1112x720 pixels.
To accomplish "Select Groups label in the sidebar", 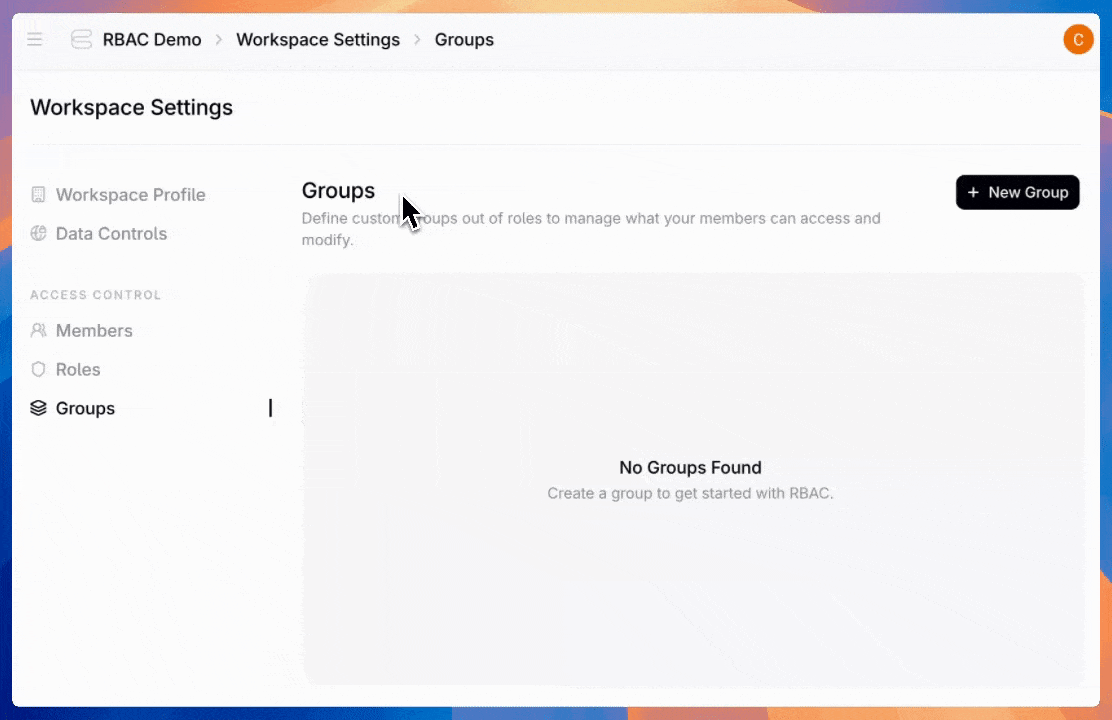I will (x=85, y=409).
